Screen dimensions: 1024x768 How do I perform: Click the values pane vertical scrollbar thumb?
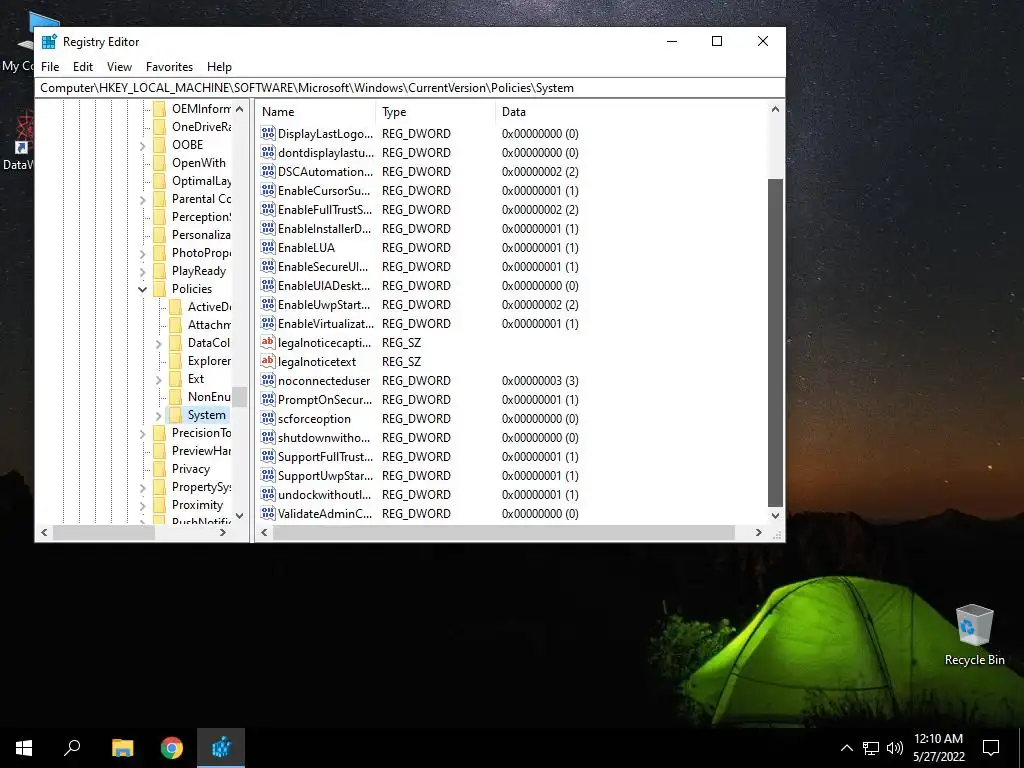tap(775, 343)
